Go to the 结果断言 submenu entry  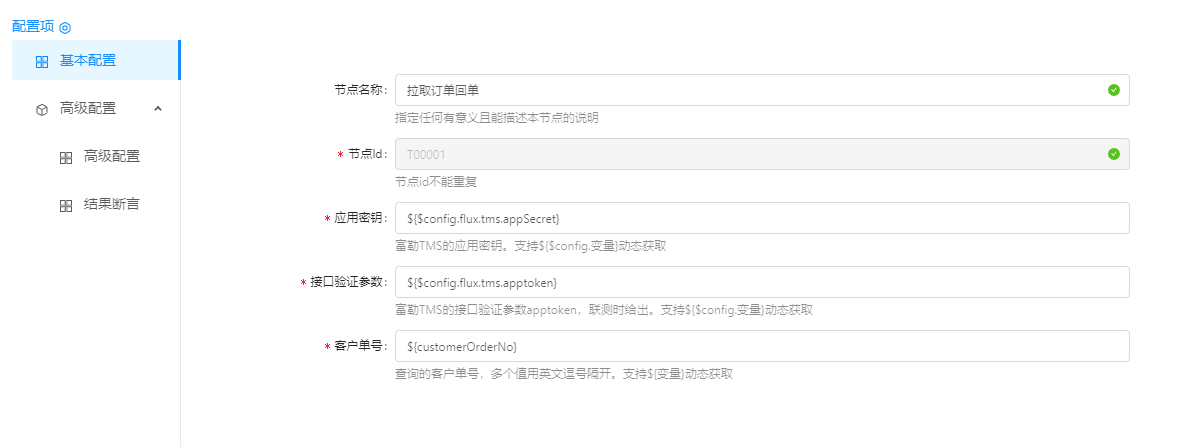[112, 204]
